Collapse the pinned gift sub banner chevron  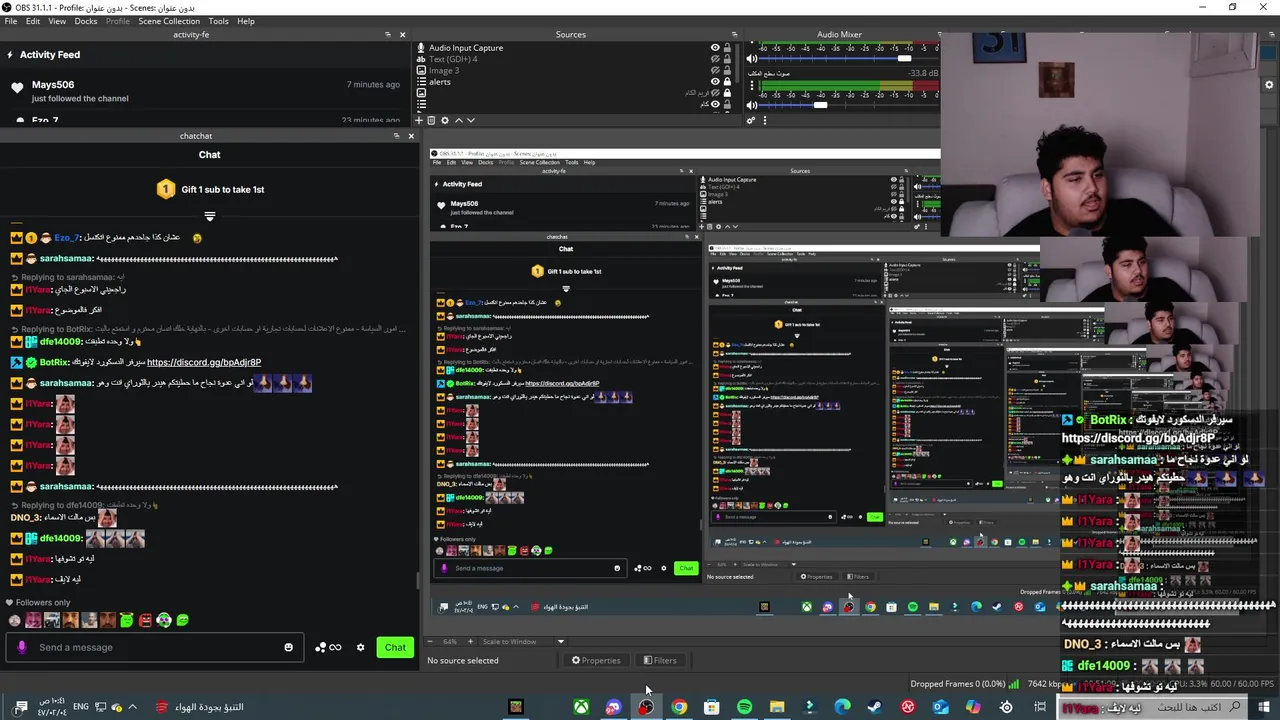tap(210, 216)
